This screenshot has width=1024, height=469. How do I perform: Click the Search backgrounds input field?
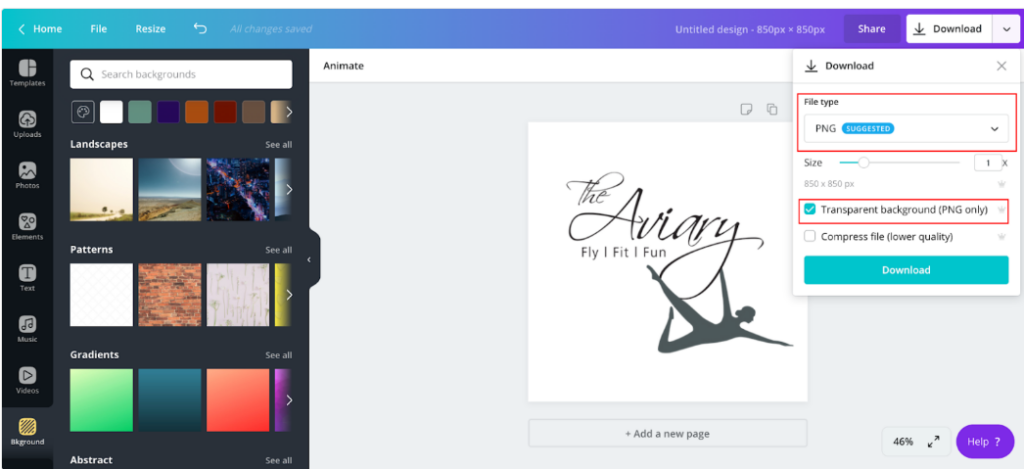[x=181, y=74]
